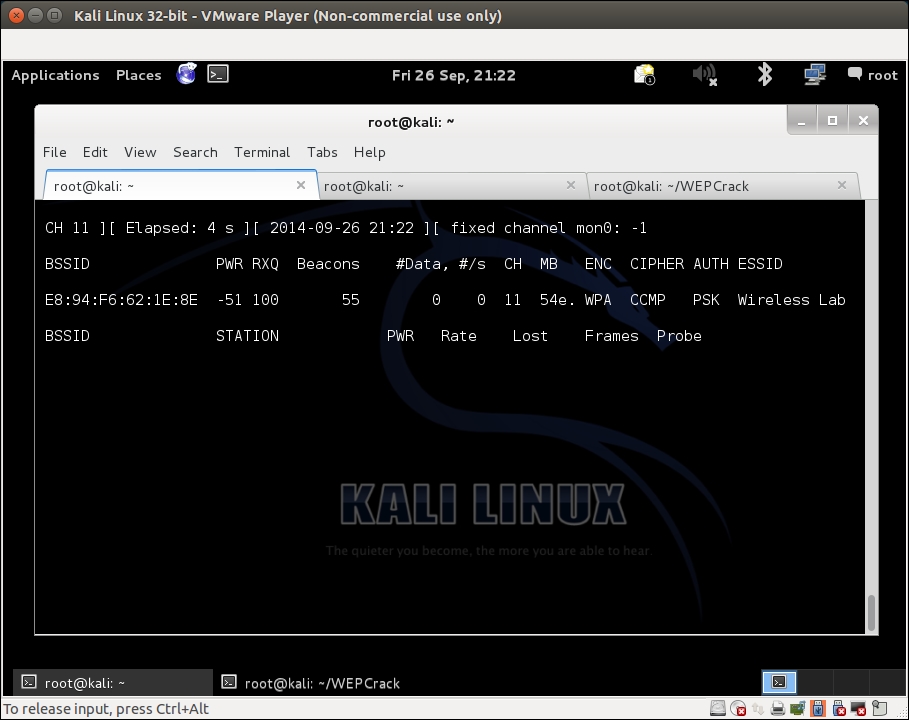This screenshot has width=909, height=720.
Task: Click the VMware CD/DVD drive status icon
Action: click(738, 708)
